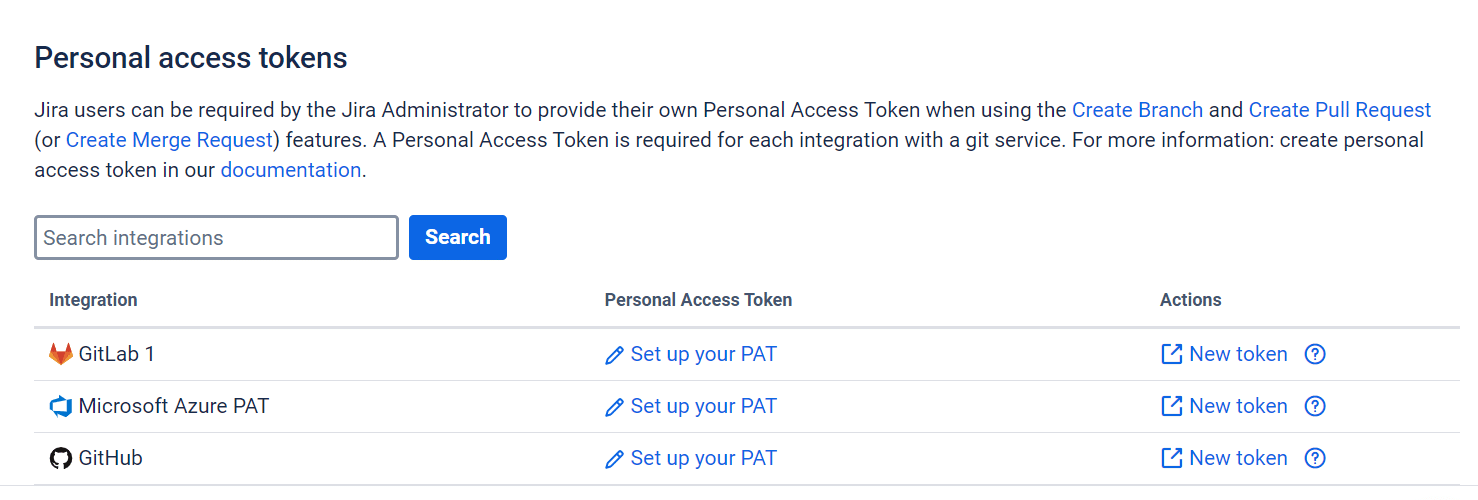Click the Integration column header

[93, 300]
